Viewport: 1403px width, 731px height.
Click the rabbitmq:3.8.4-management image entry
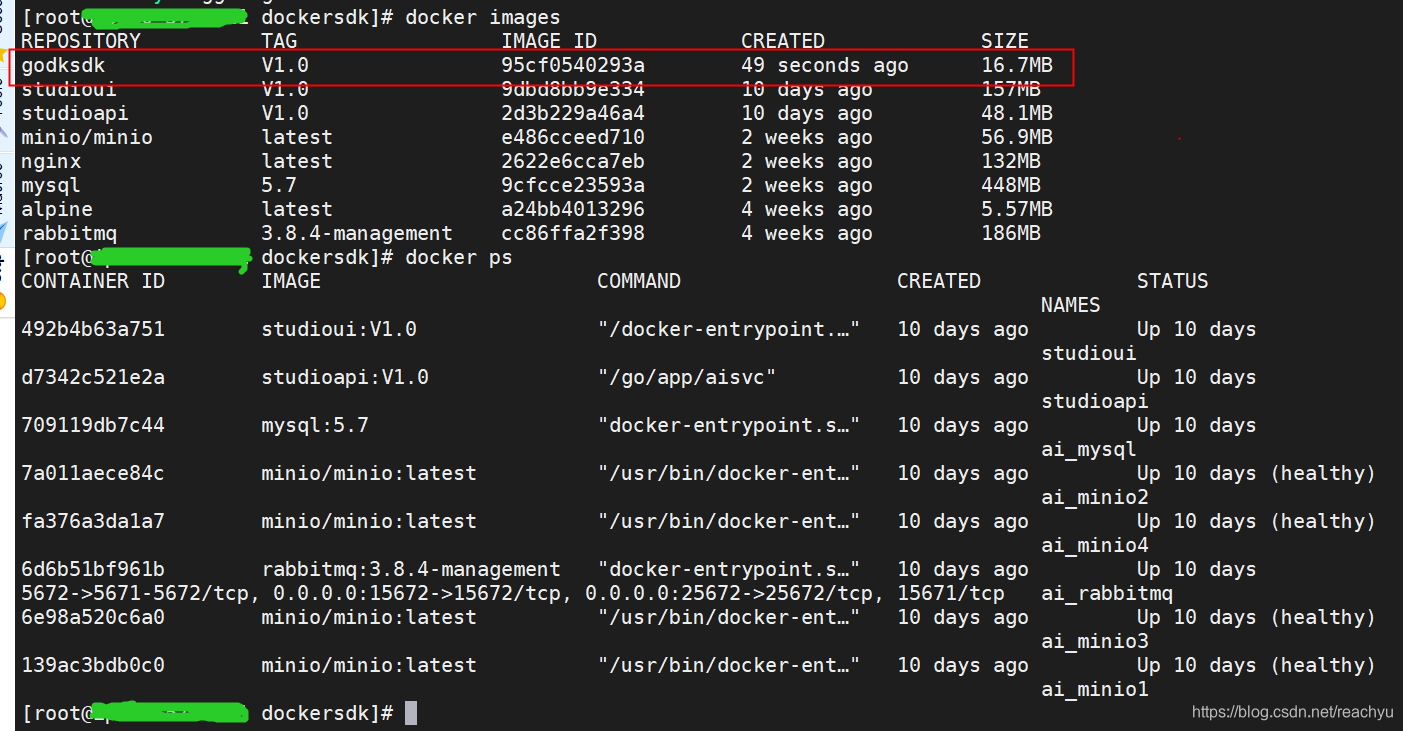coord(411,569)
